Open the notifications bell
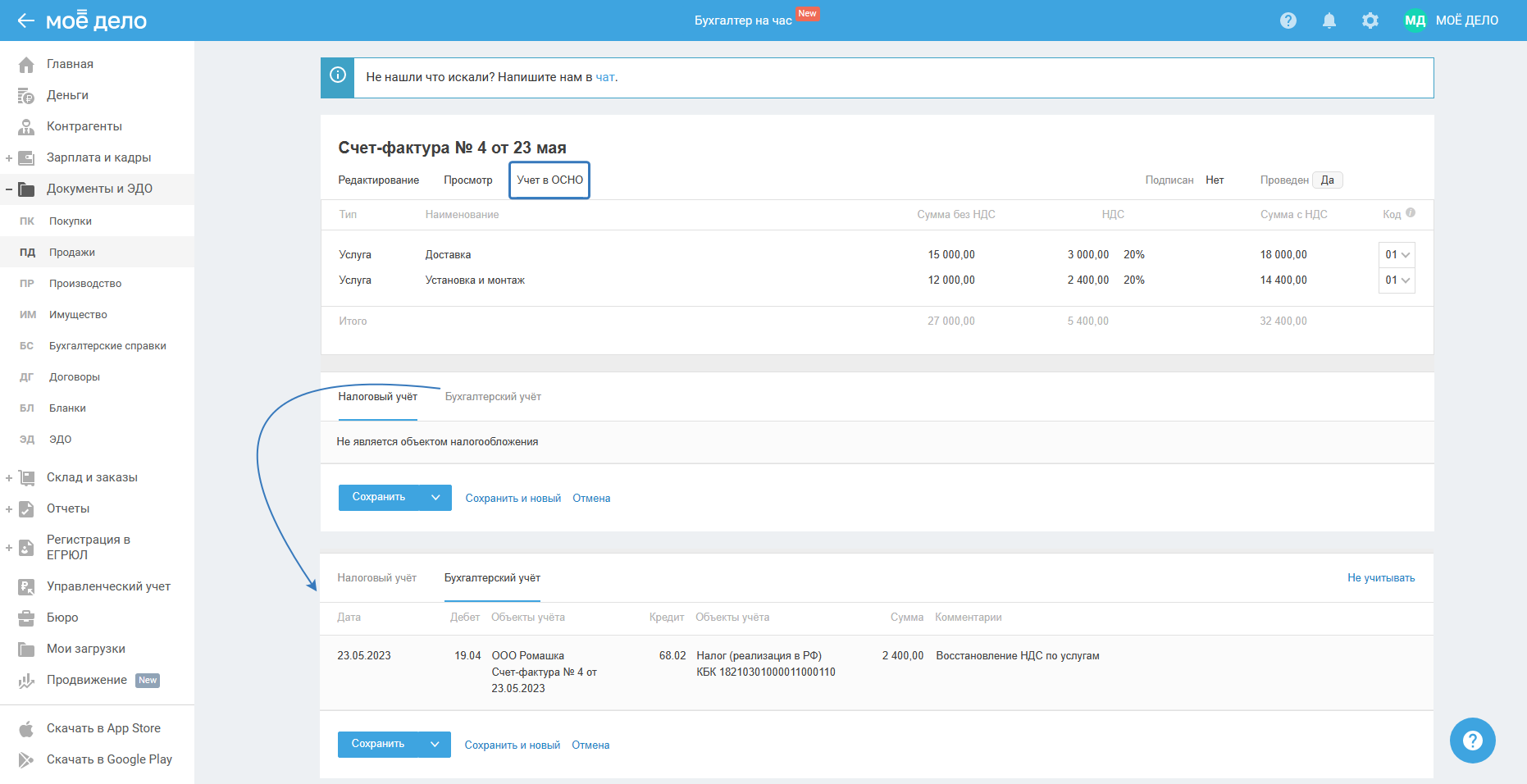The width and height of the screenshot is (1527, 784). point(1329,21)
